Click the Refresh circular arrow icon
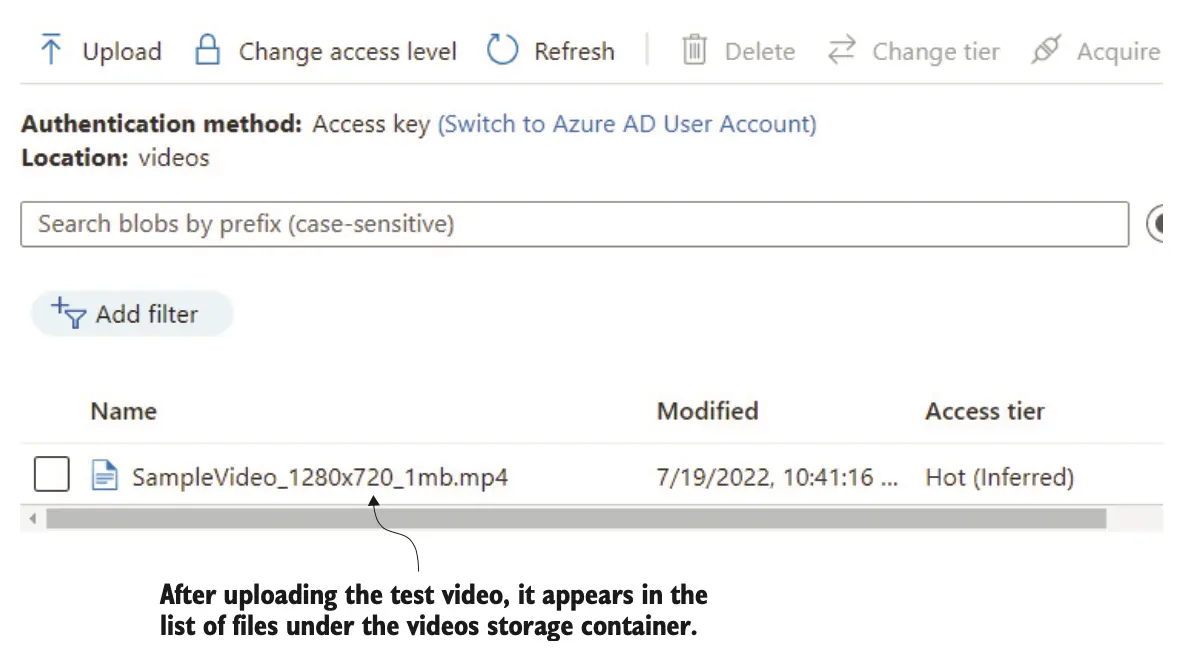 click(x=503, y=50)
